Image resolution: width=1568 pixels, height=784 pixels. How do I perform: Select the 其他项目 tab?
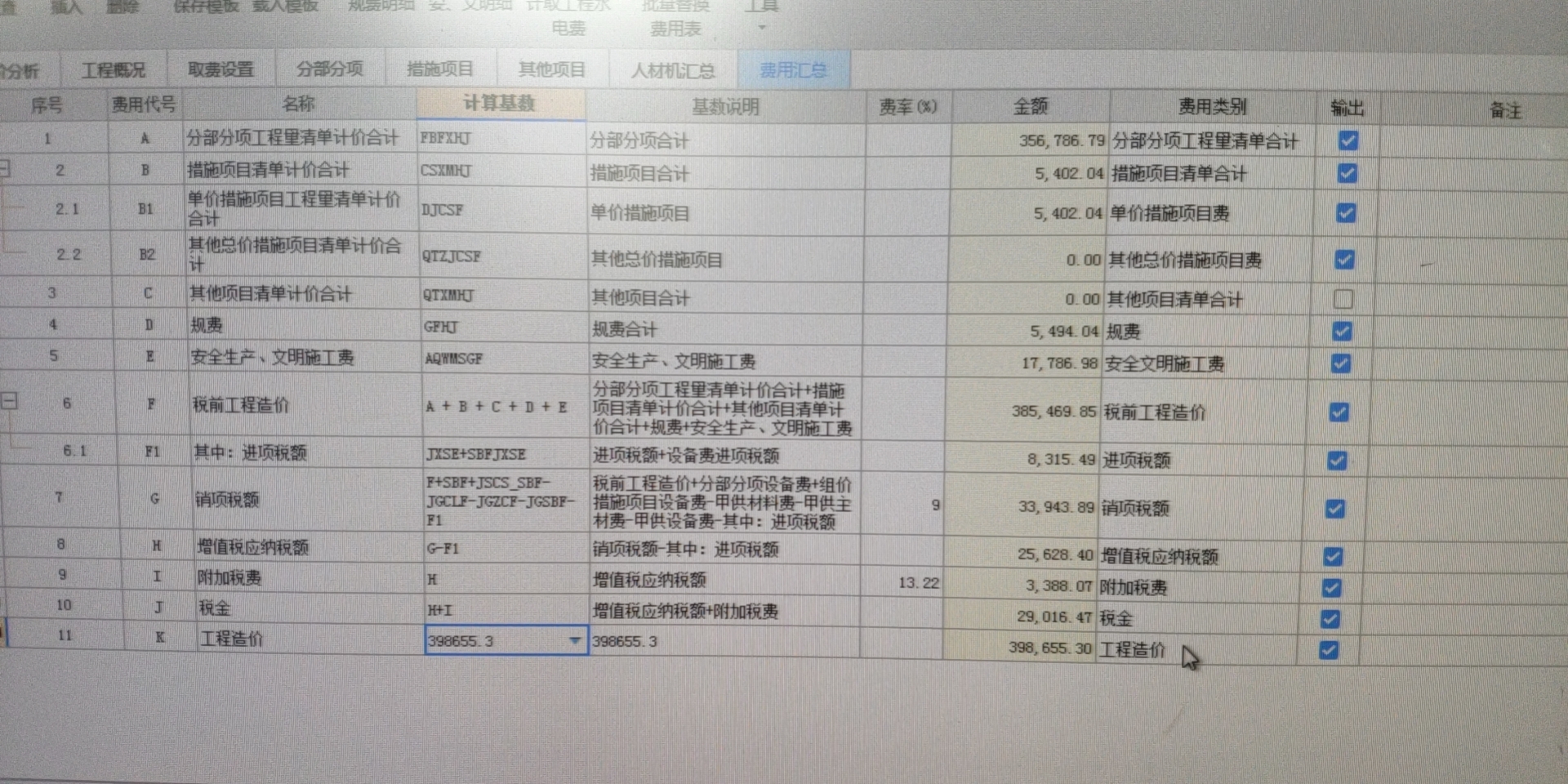[x=551, y=69]
